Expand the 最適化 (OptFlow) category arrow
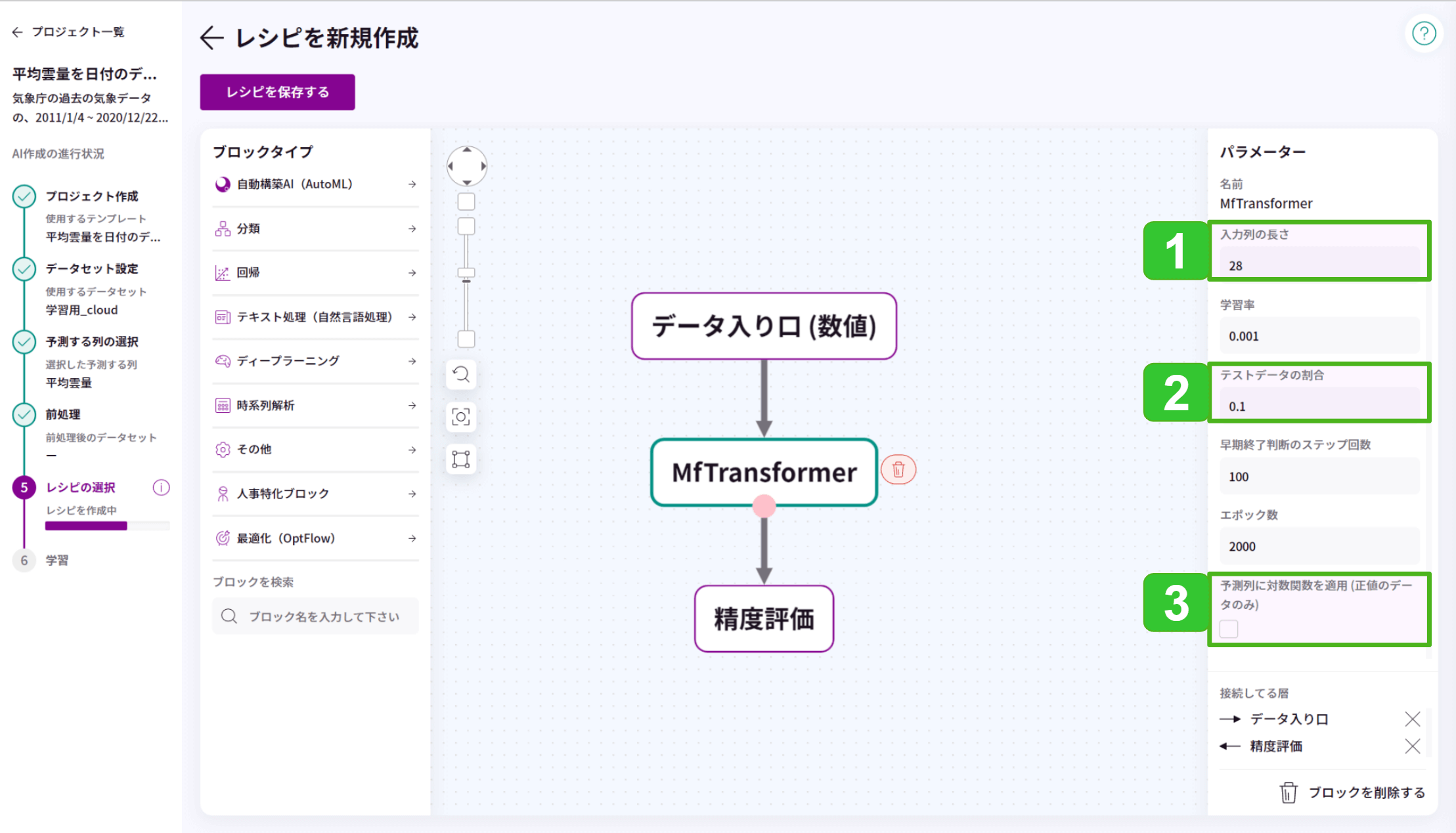The height and width of the screenshot is (833, 1456). pyautogui.click(x=412, y=538)
